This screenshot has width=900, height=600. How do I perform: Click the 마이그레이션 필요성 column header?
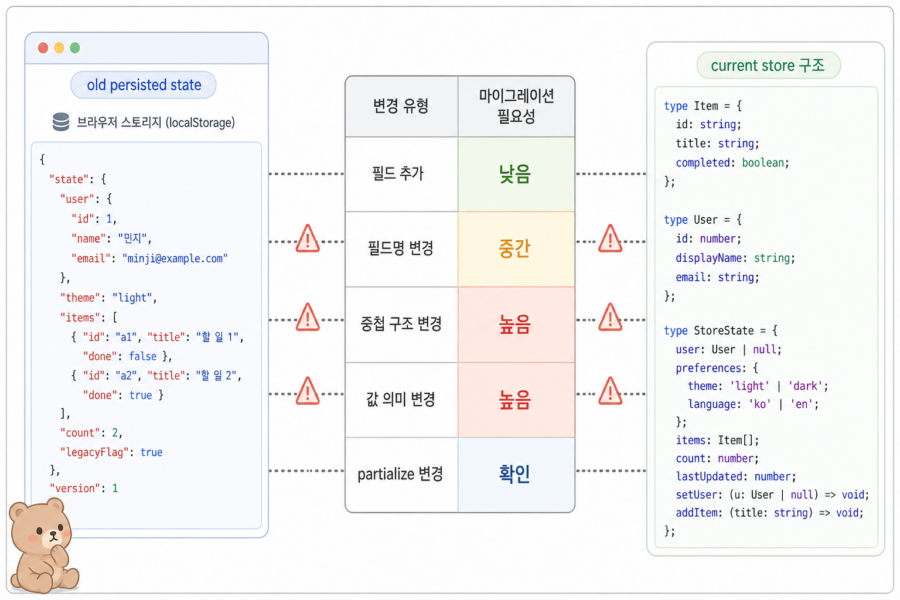(516, 106)
